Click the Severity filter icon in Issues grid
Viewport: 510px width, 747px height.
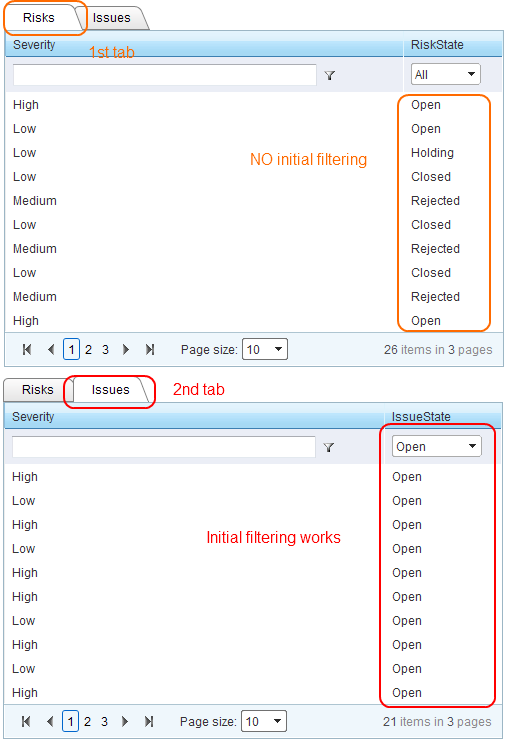pos(329,447)
